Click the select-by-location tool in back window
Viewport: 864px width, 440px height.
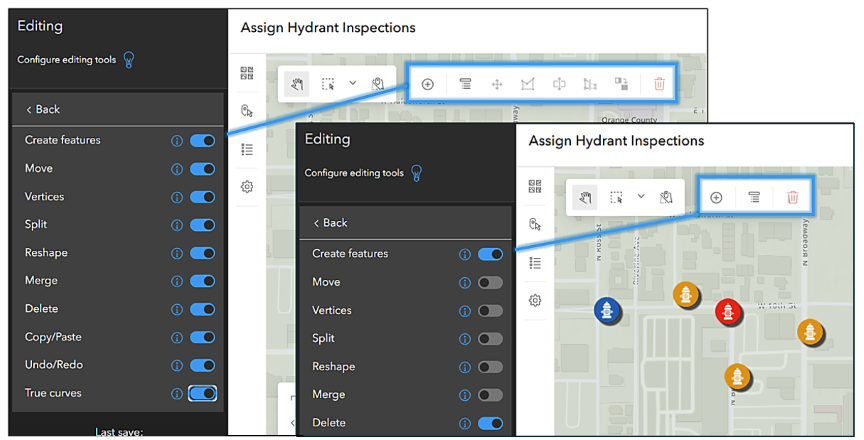pos(377,84)
